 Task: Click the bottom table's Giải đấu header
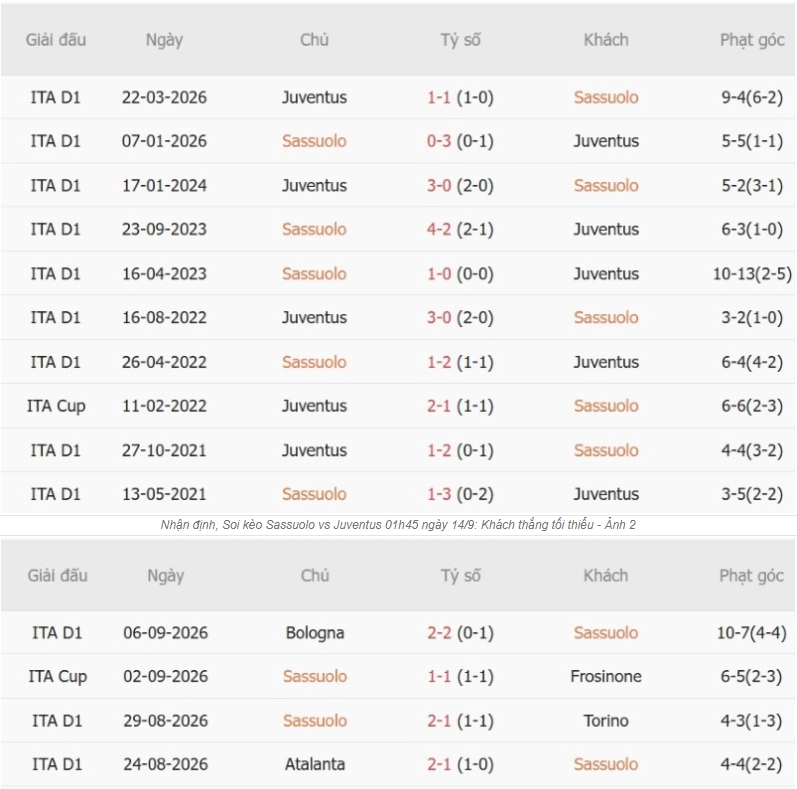tap(57, 575)
